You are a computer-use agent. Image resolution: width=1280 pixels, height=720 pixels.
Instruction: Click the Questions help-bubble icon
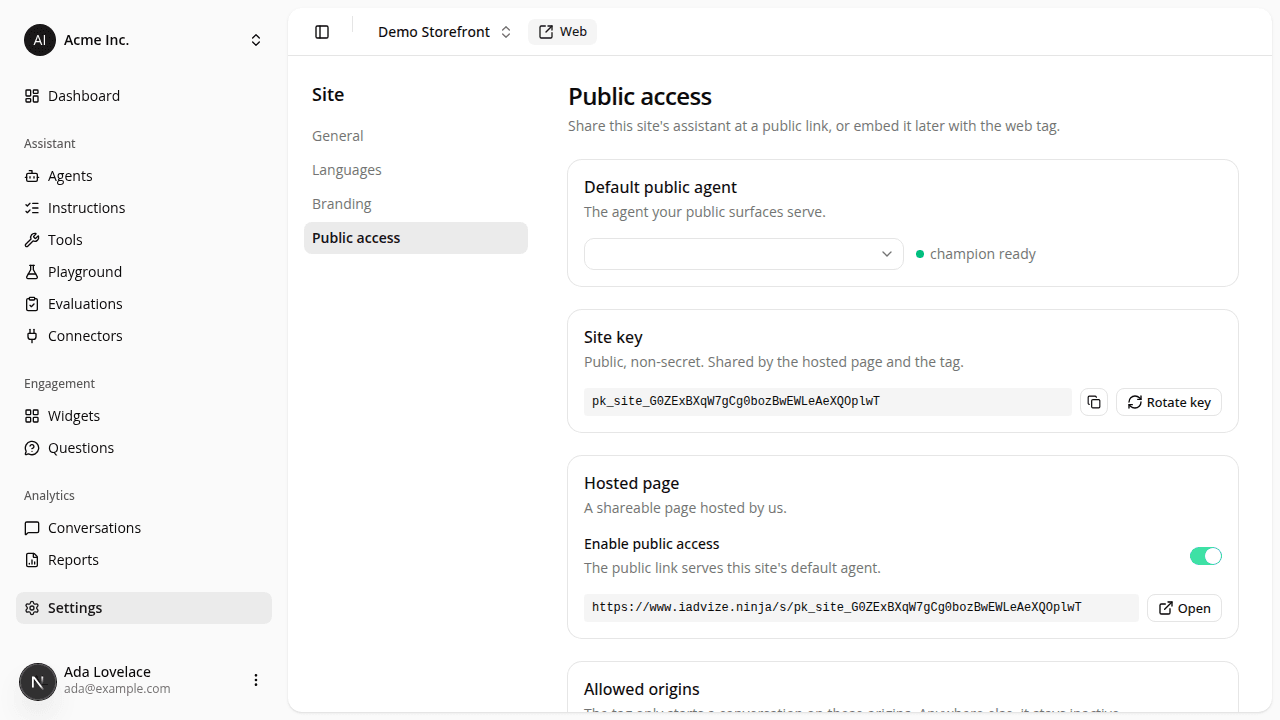point(32,448)
